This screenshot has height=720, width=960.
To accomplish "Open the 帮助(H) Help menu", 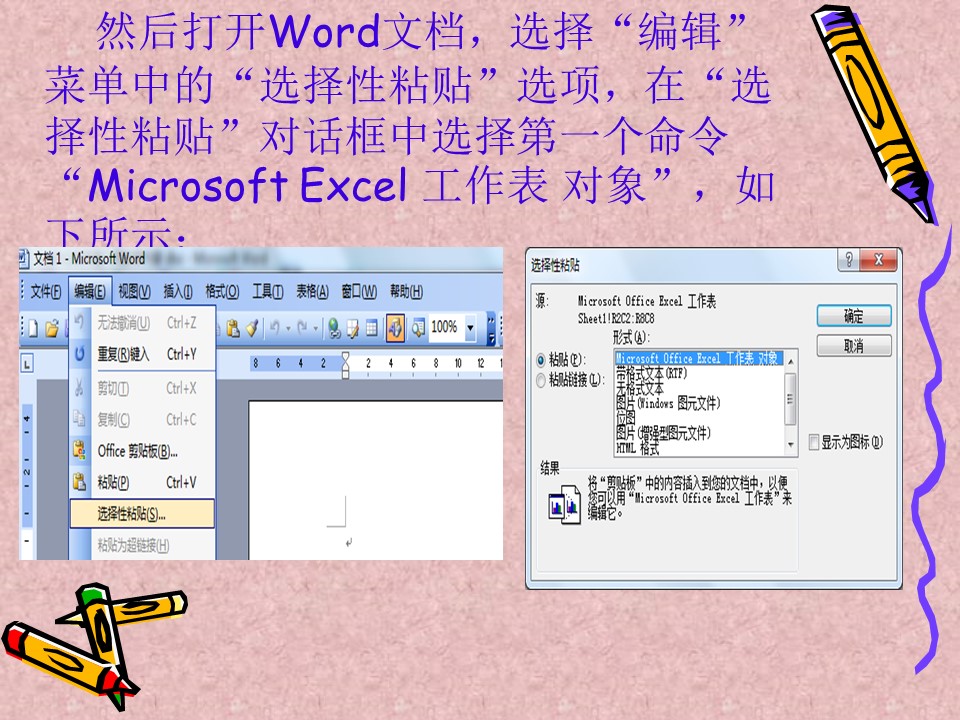I will point(406,292).
